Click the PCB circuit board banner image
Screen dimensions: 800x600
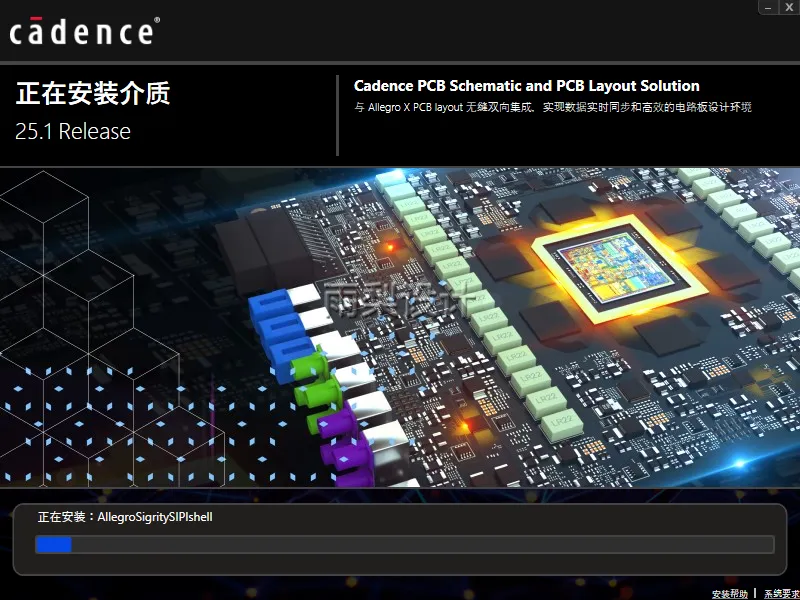400,328
